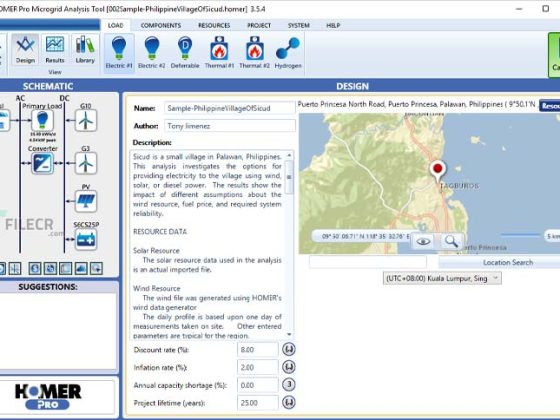Viewport: 560px width, 420px height.
Task: Switch to the PROJECT ribbon tab
Action: [259, 25]
